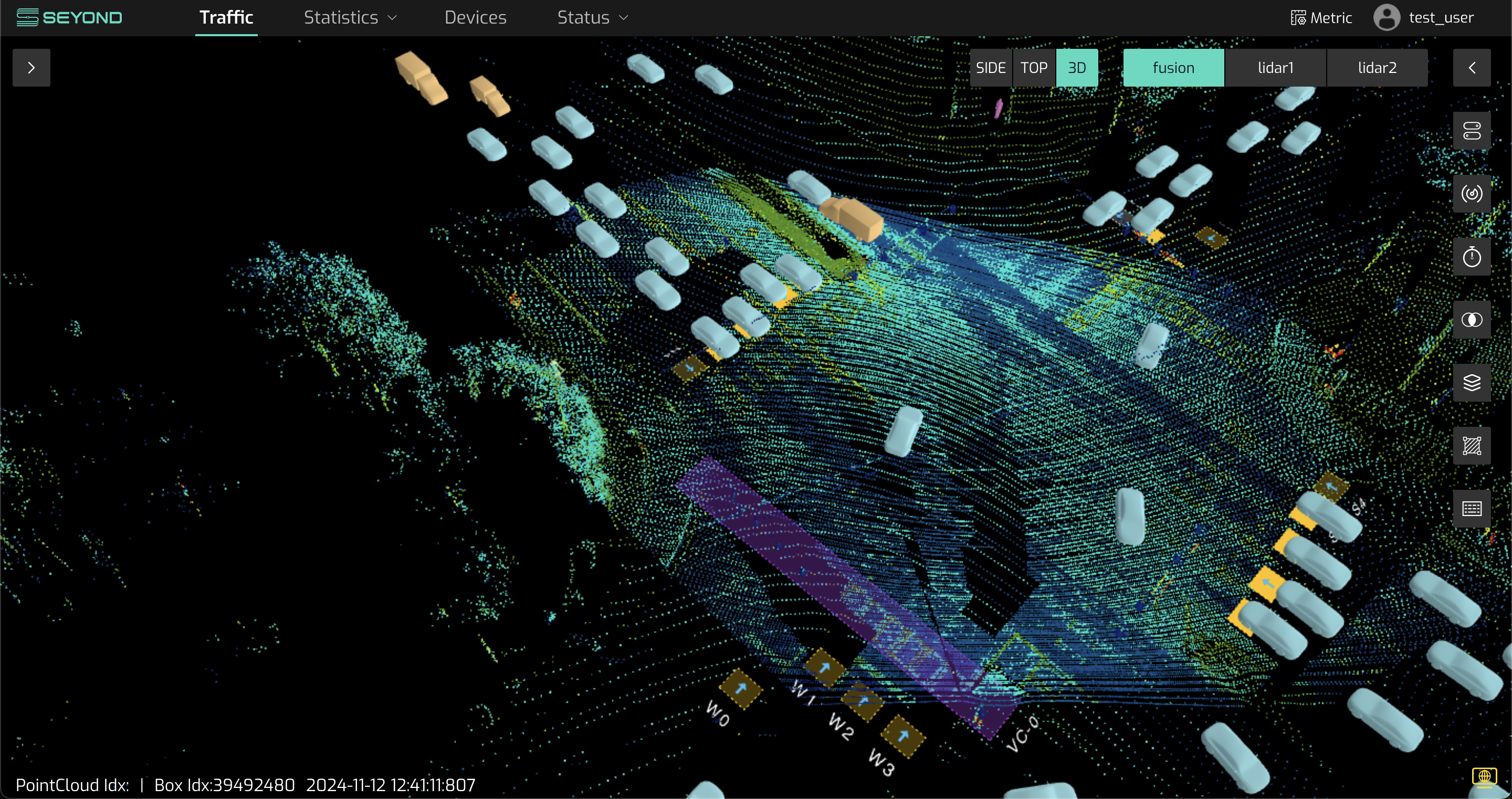Open the toggle switches settings panel icon
Image resolution: width=1512 pixels, height=799 pixels.
click(x=1471, y=130)
